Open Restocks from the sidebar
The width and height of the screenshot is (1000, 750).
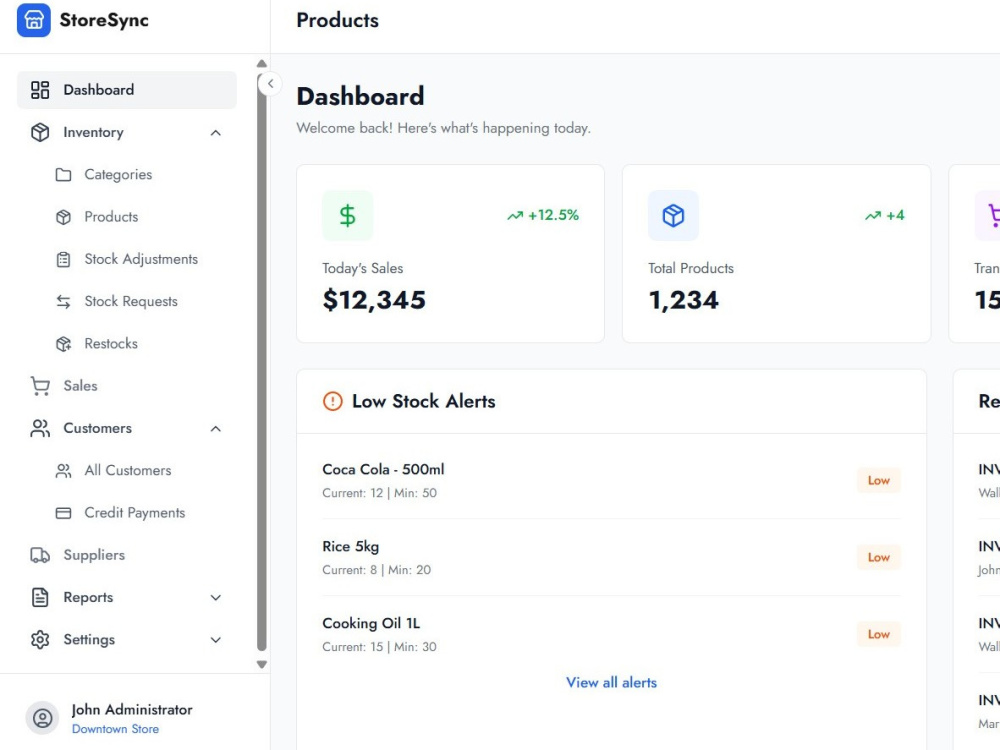click(111, 344)
